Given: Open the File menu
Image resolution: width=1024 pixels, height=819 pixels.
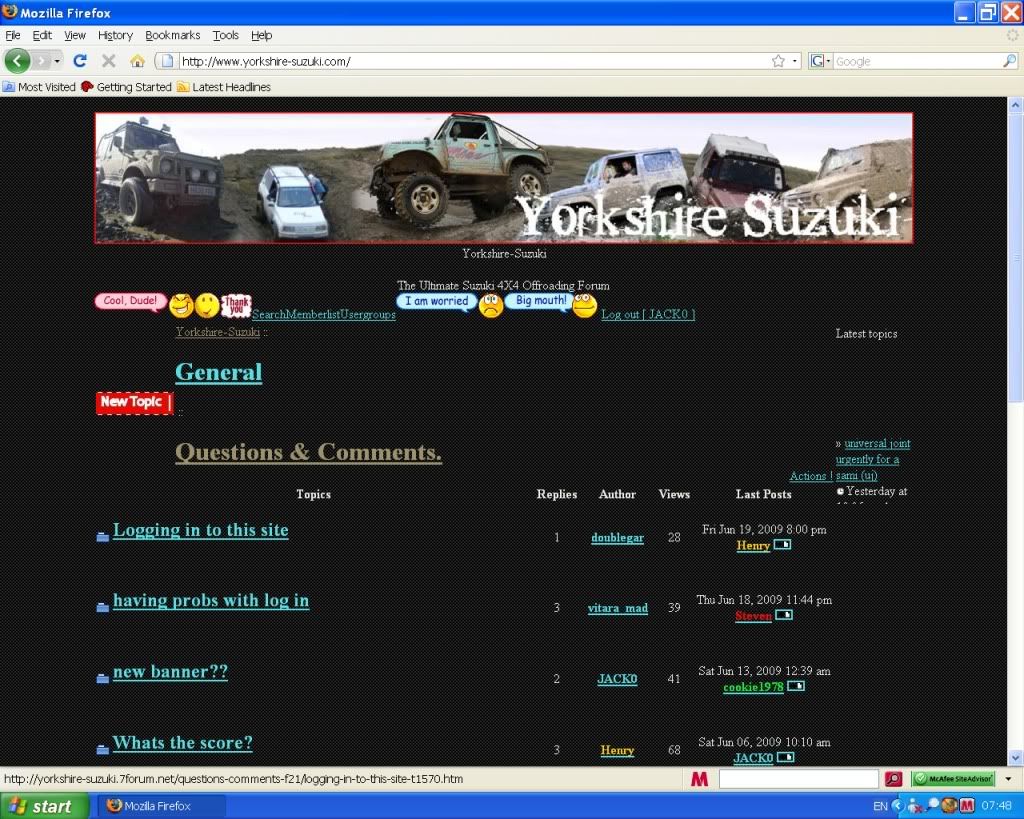Looking at the screenshot, I should coord(12,35).
